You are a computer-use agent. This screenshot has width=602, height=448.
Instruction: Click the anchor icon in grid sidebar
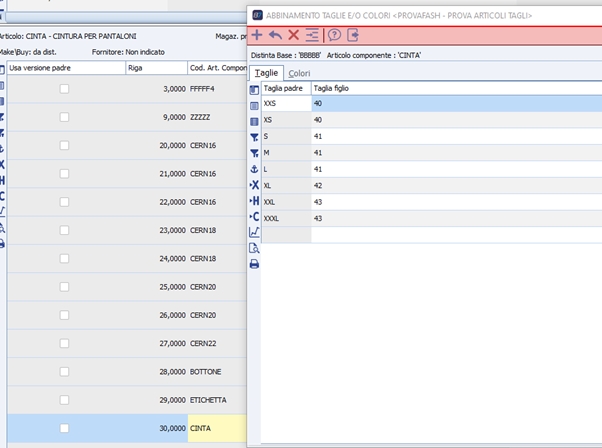click(x=254, y=169)
